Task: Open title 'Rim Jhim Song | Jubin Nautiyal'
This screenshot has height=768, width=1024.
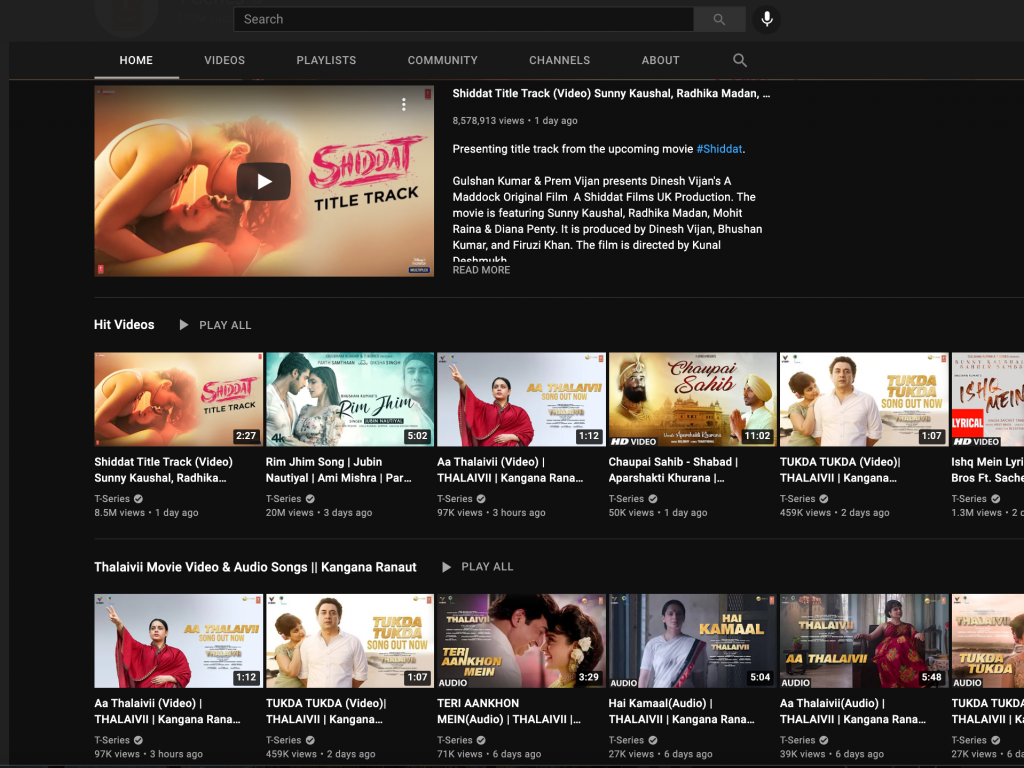Action: pyautogui.click(x=338, y=470)
